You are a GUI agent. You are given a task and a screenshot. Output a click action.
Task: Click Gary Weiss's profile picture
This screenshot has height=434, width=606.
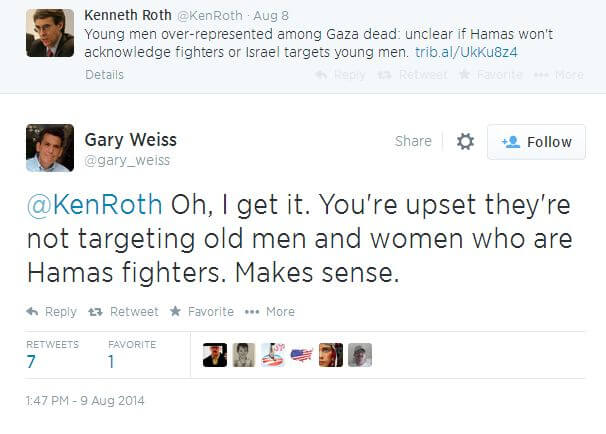[49, 147]
